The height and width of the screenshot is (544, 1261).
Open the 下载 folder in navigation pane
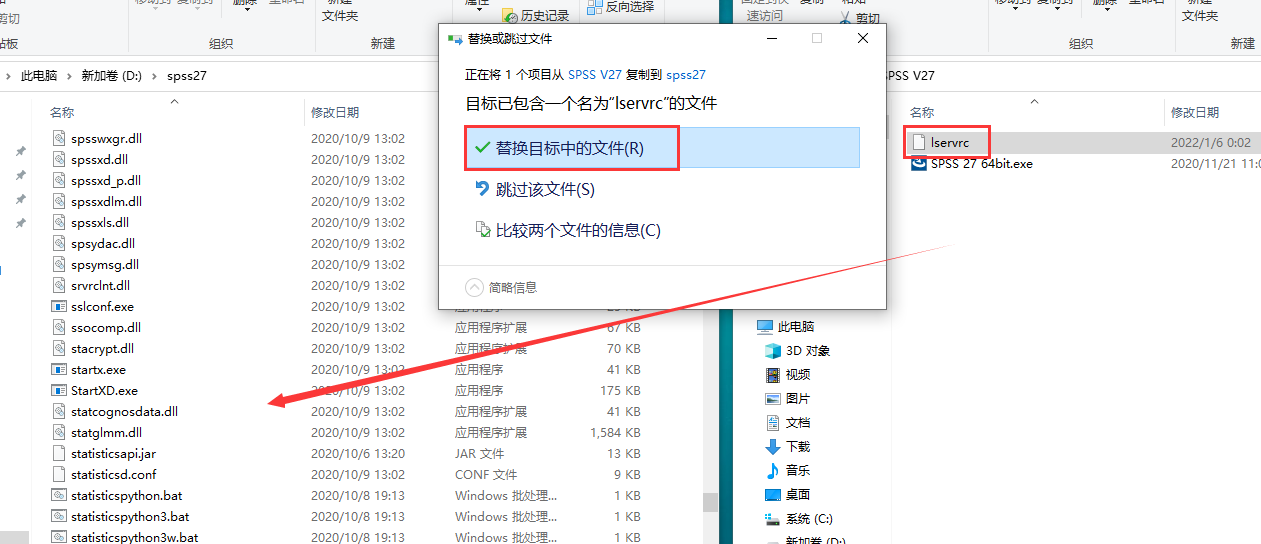pos(773,447)
